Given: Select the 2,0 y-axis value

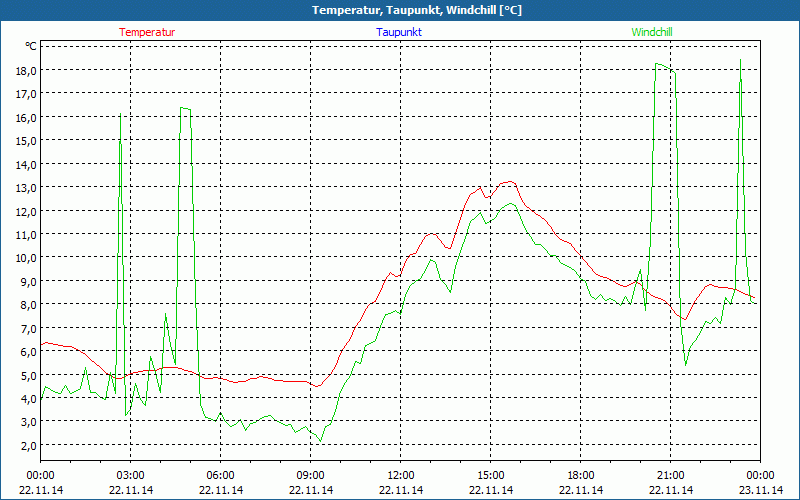Looking at the screenshot, I should point(28,445).
